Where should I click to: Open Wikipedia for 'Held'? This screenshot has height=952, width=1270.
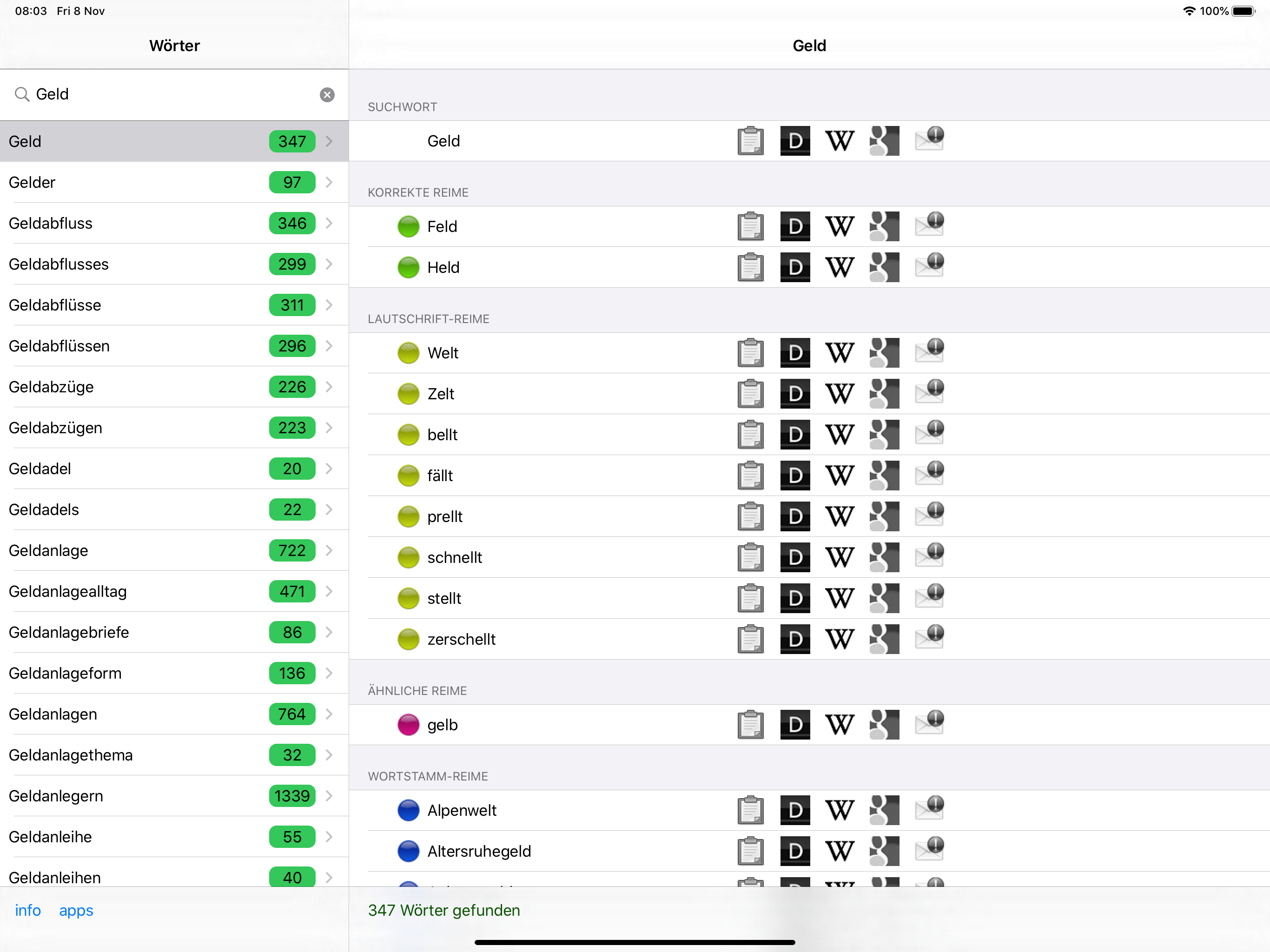(840, 267)
